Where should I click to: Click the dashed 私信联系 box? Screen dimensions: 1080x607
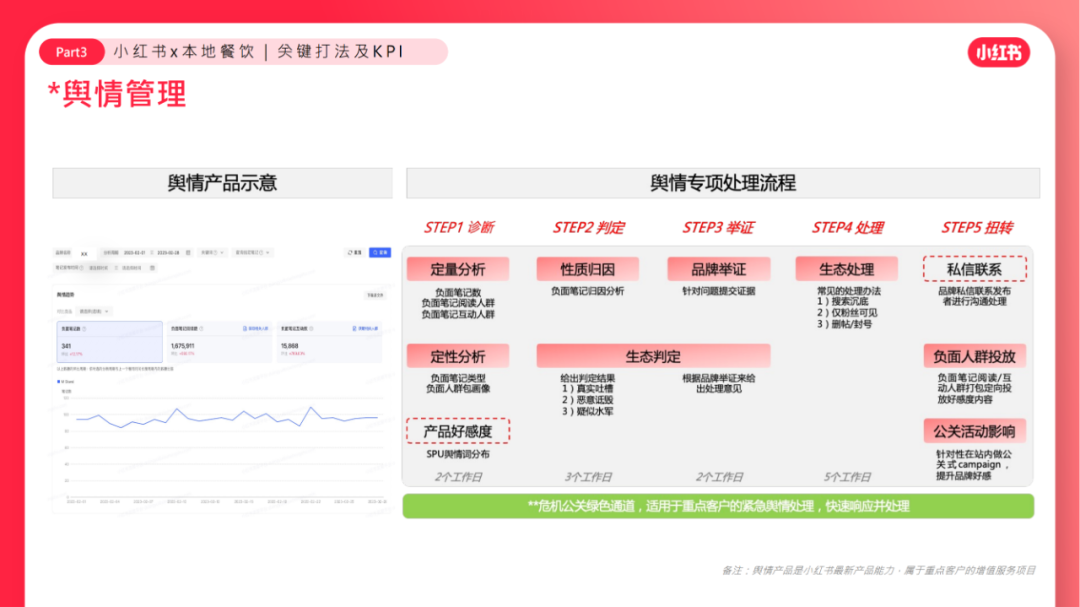[x=975, y=269]
